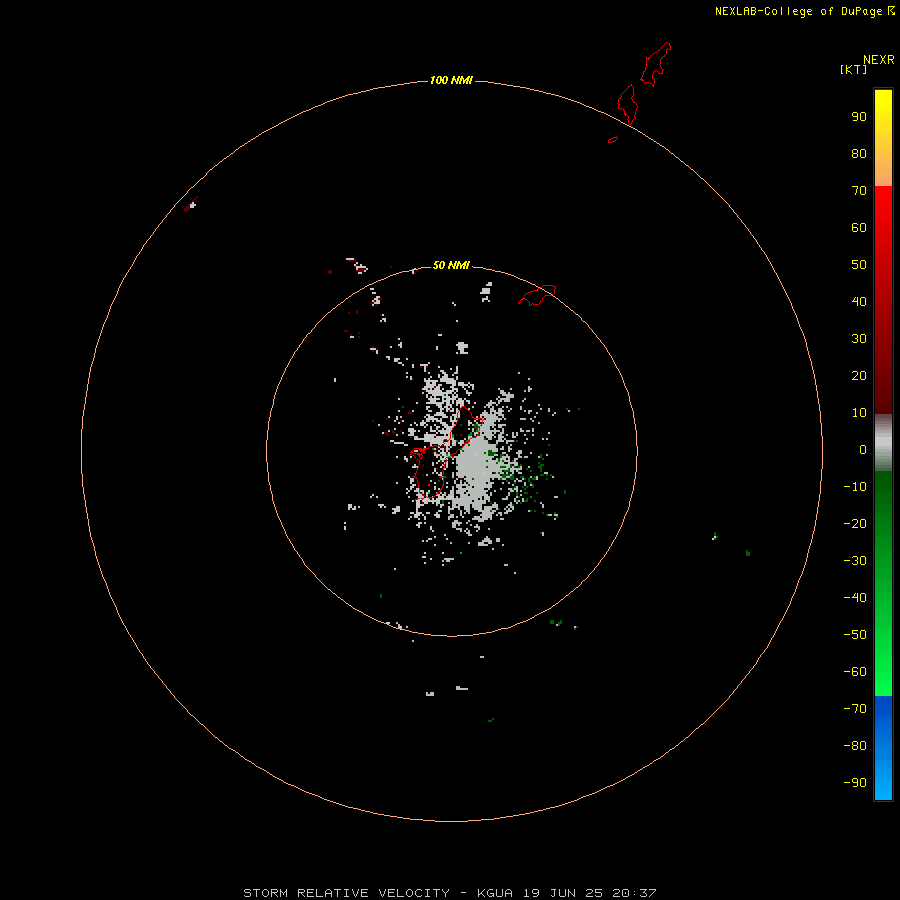The image size is (900, 900).
Task: Click the 100 NMI range ring label
Action: pos(451,80)
